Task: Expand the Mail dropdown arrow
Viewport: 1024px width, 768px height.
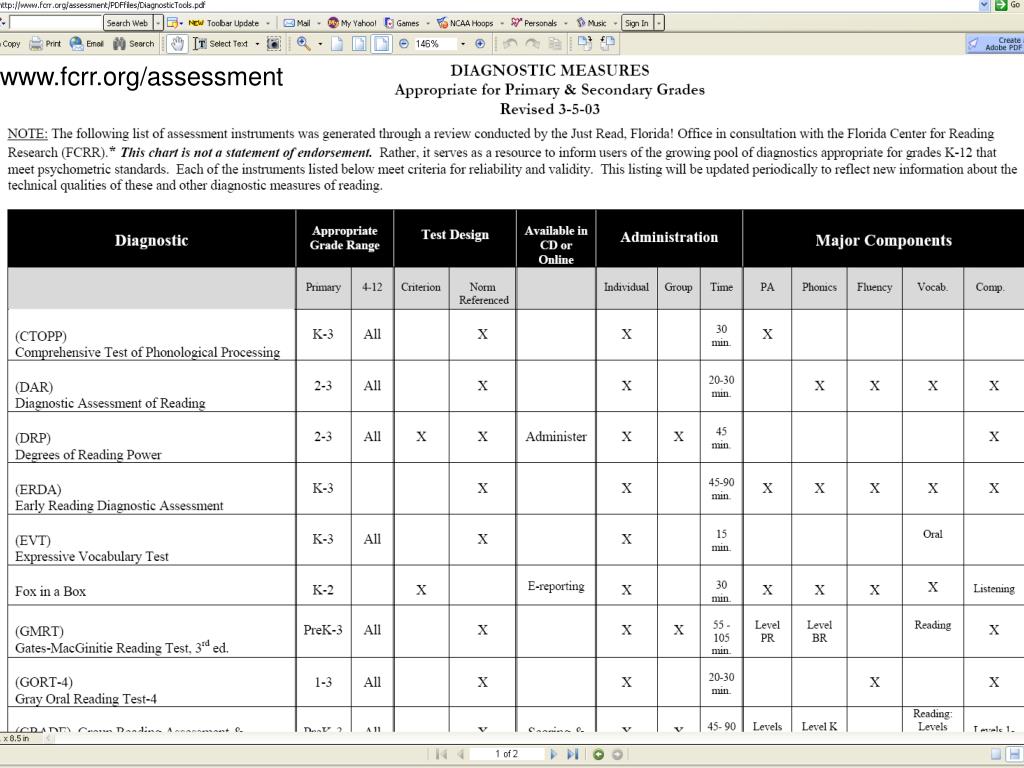Action: (x=319, y=23)
